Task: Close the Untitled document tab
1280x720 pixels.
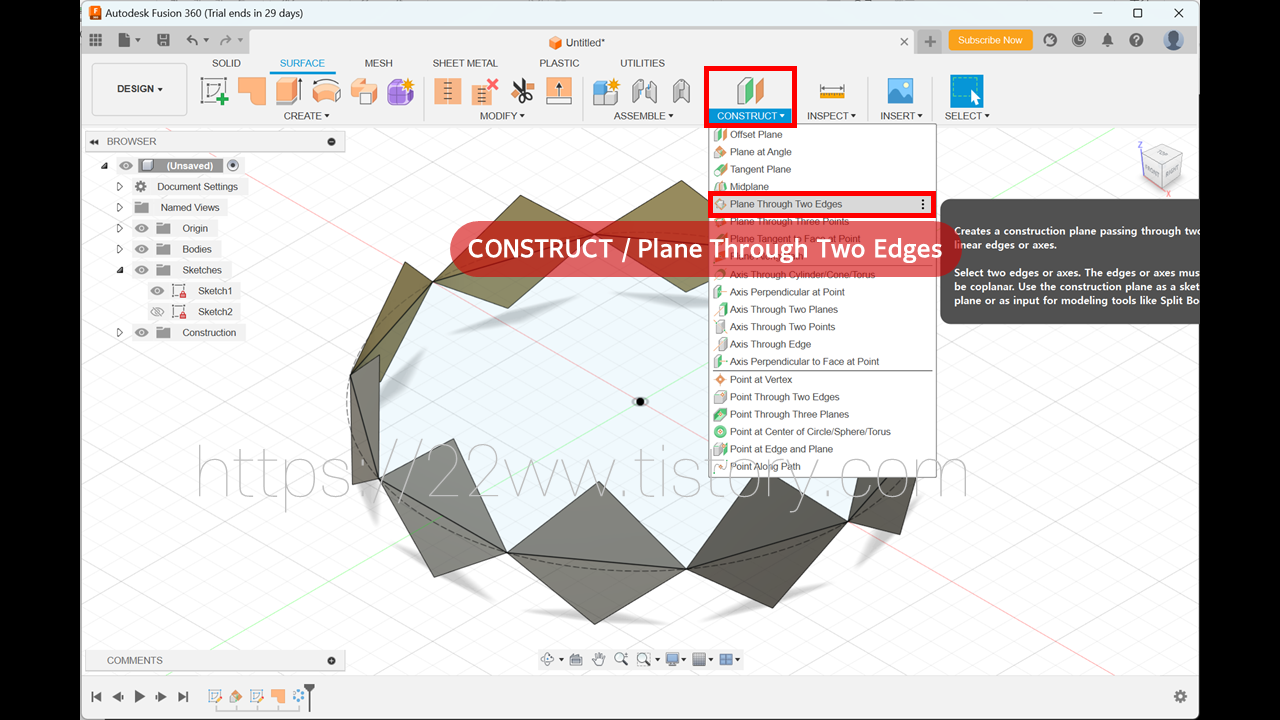Action: (x=904, y=42)
